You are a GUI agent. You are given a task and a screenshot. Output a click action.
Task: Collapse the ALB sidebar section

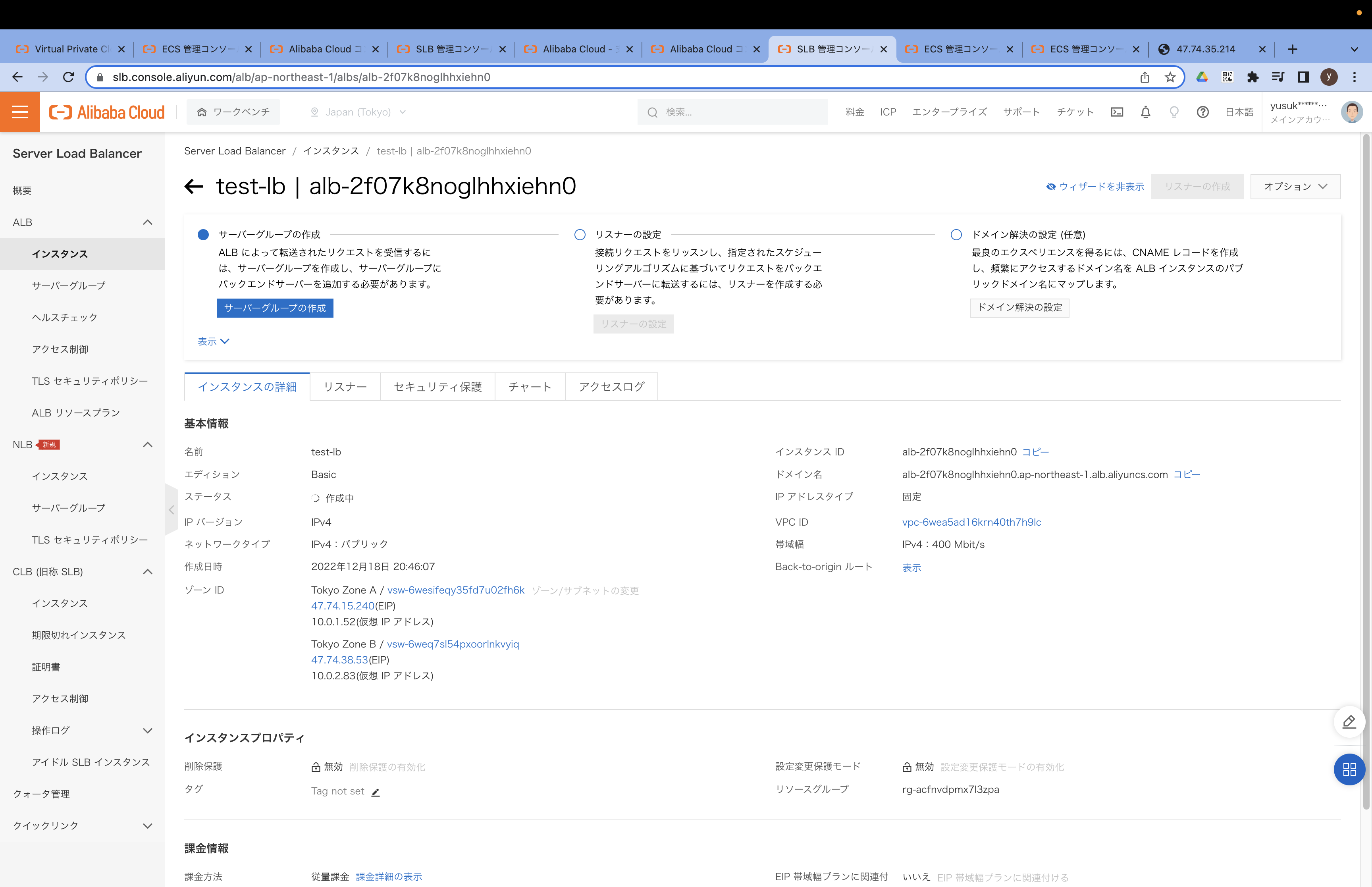[147, 222]
